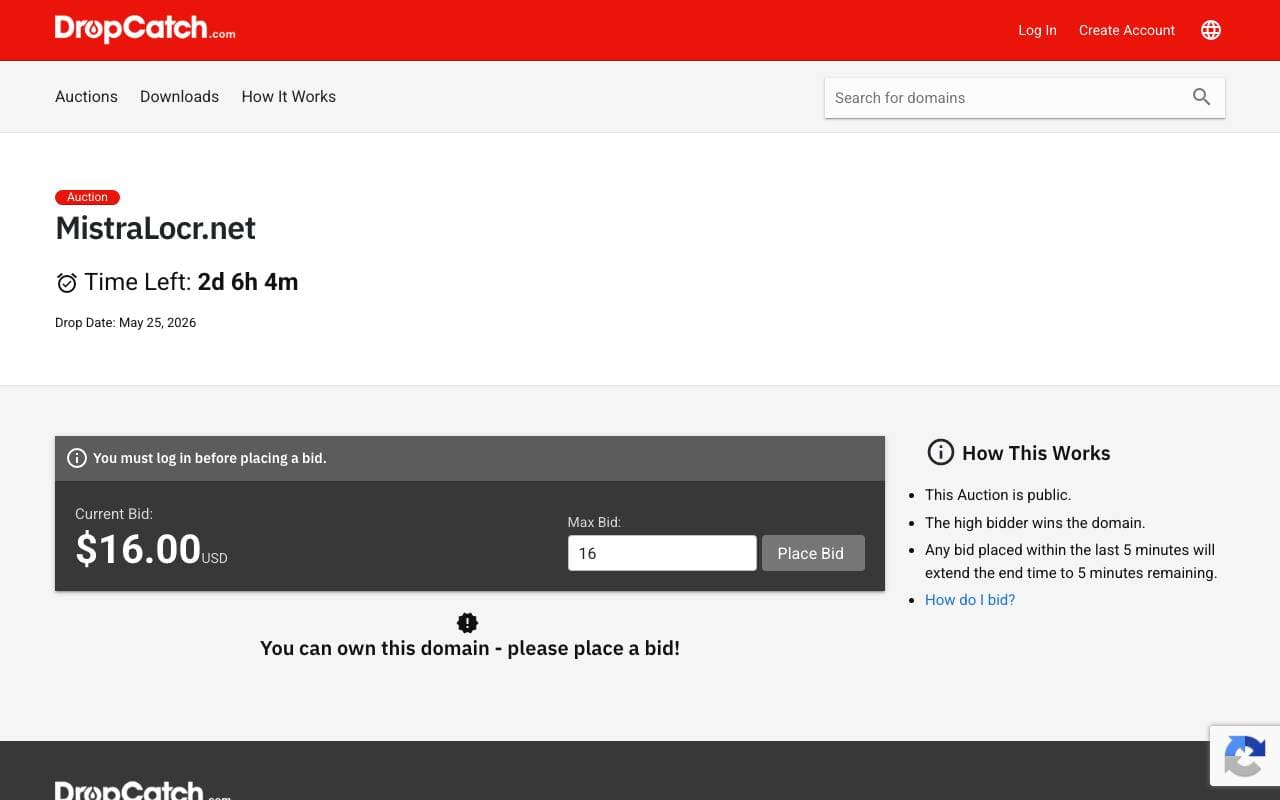1280x800 pixels.
Task: Click the Create Account link
Action: tap(1127, 30)
